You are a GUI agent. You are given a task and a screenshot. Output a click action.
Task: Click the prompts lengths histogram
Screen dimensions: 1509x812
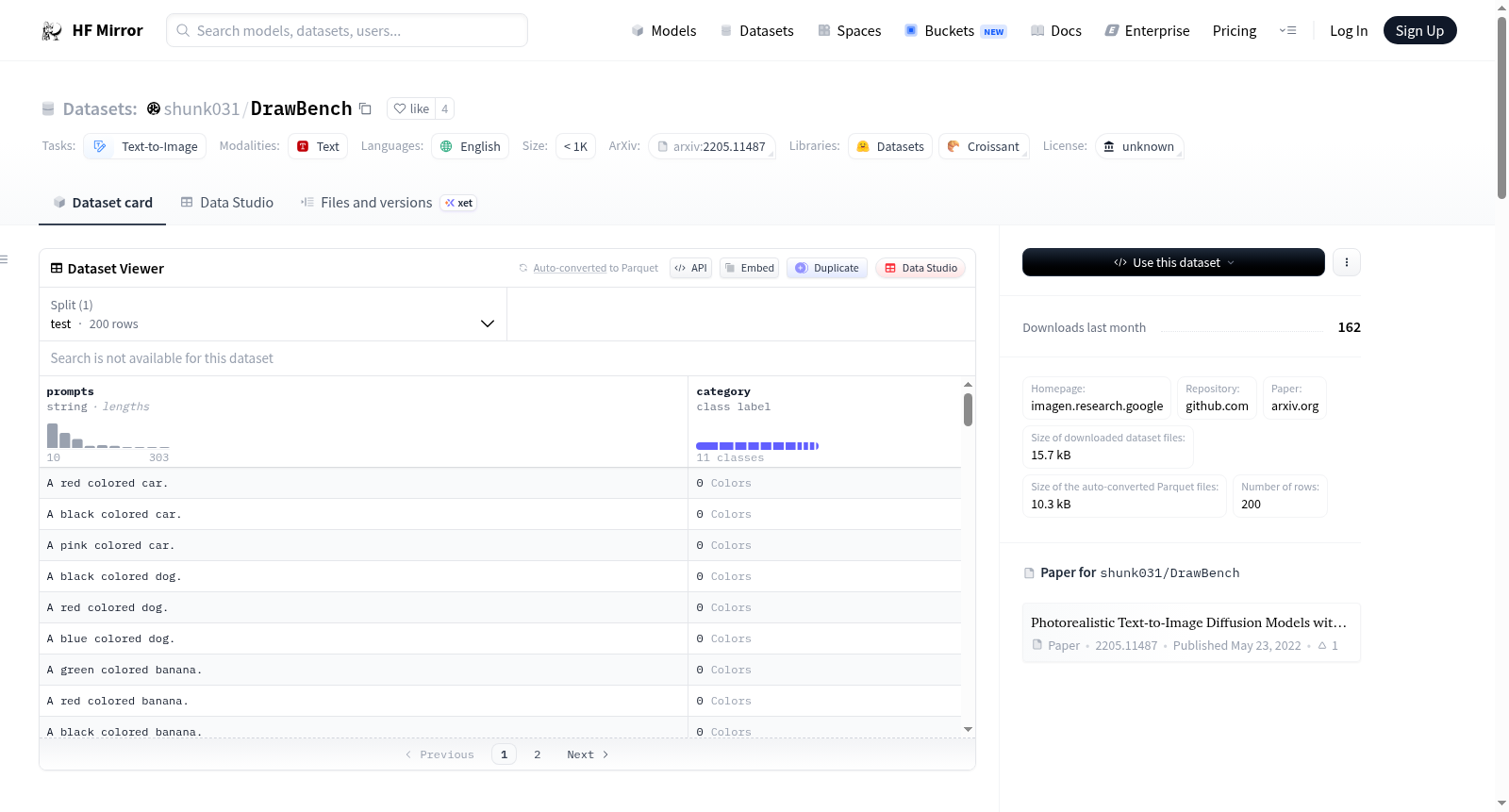tap(108, 436)
